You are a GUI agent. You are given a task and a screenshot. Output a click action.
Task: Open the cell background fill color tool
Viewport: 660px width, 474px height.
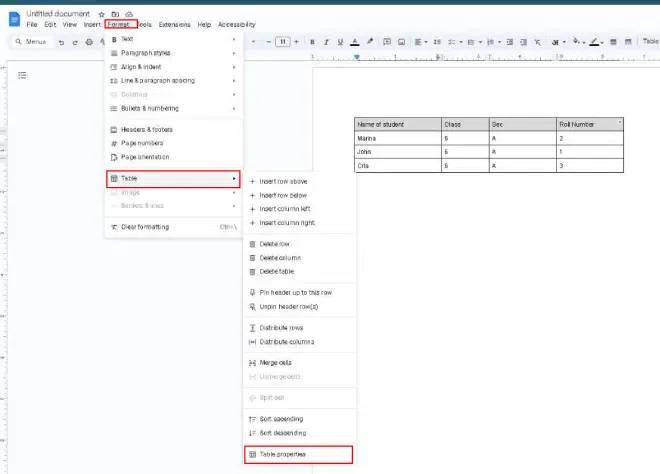pyautogui.click(x=576, y=41)
